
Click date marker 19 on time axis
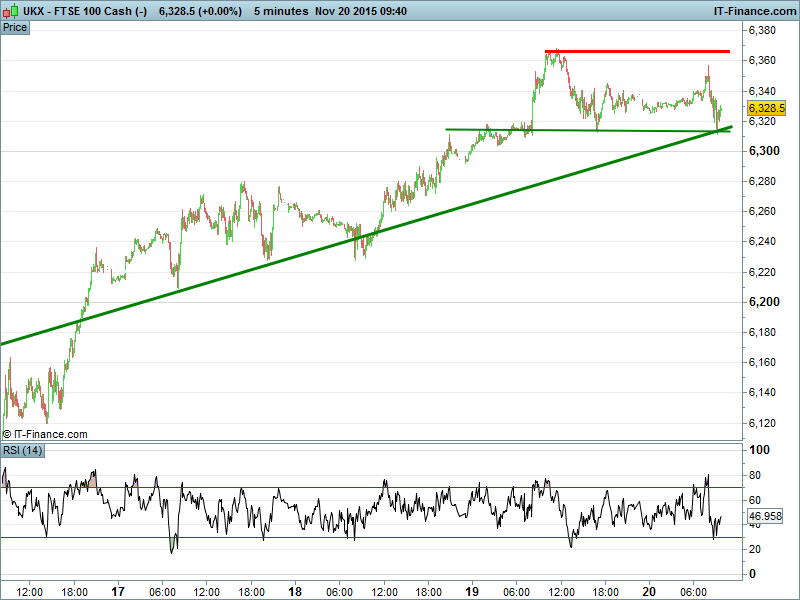472,592
